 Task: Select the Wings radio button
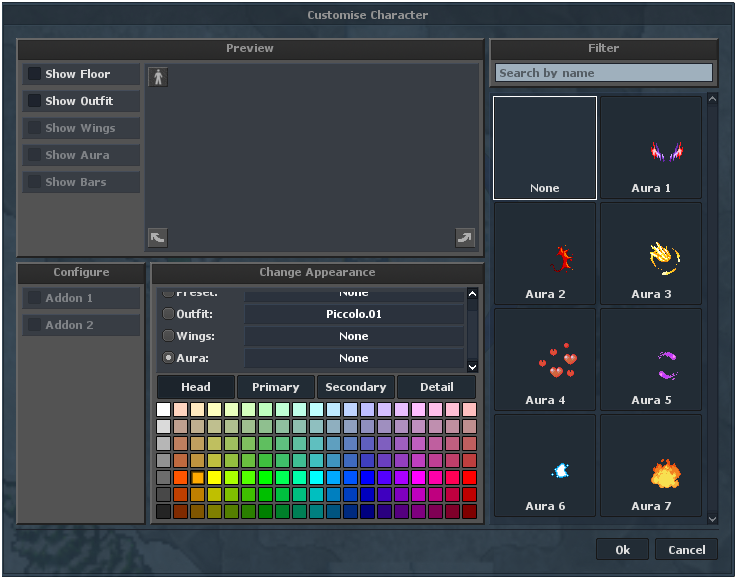point(168,336)
